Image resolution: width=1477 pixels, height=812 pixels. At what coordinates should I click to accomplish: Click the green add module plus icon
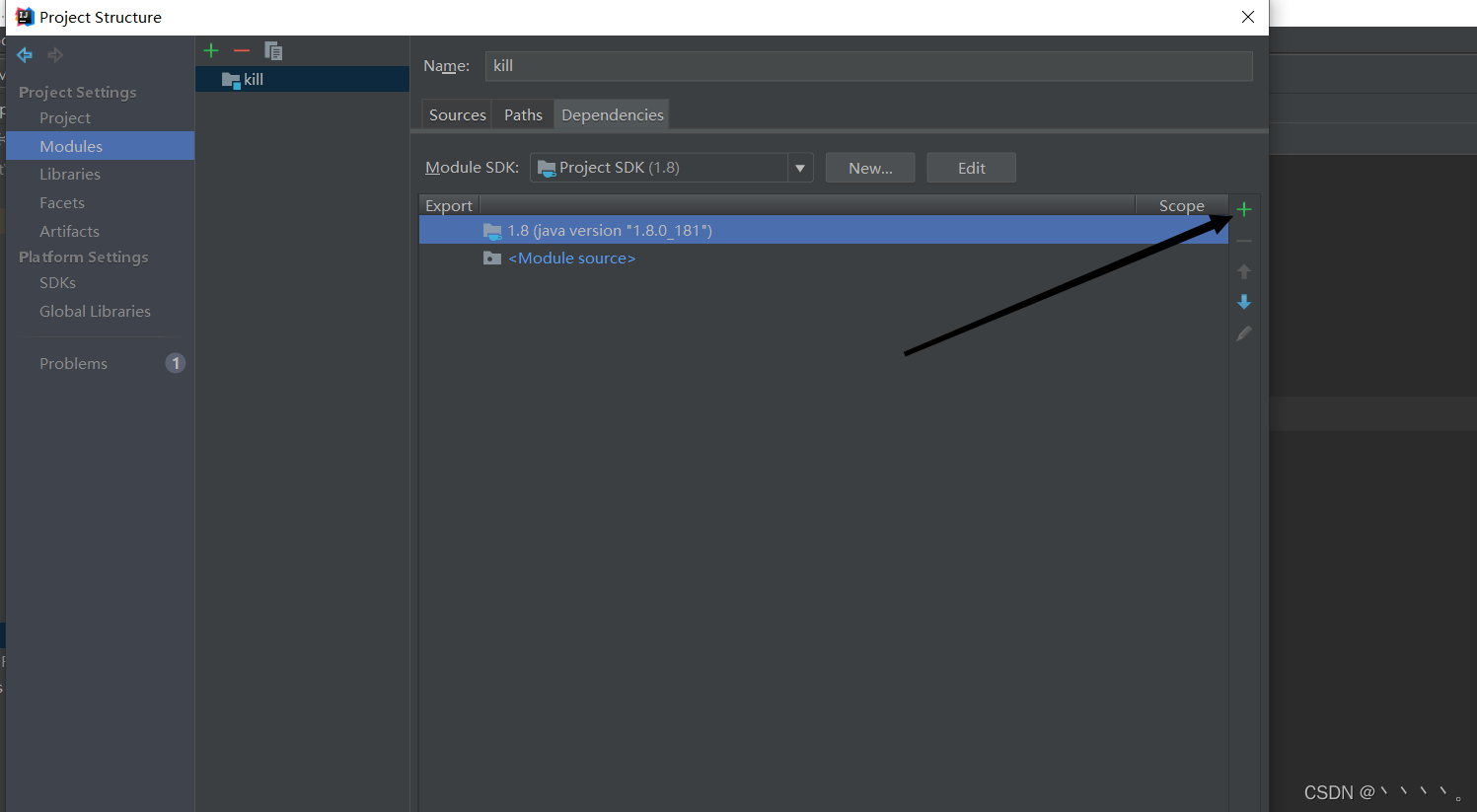coord(211,50)
